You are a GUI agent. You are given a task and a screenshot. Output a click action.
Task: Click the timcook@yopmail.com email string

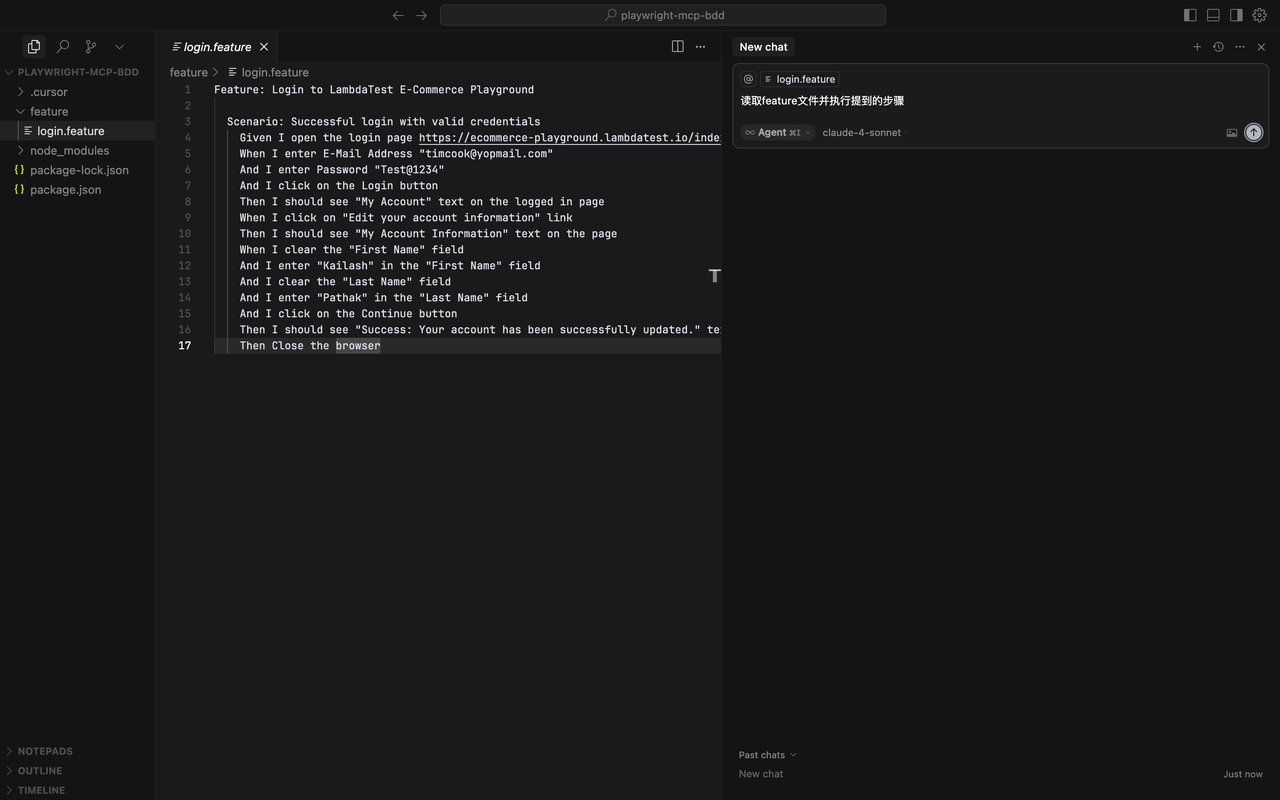click(486, 154)
